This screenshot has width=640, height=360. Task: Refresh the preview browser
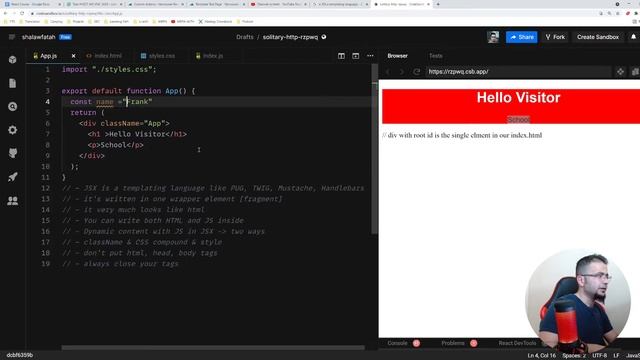(x=416, y=72)
